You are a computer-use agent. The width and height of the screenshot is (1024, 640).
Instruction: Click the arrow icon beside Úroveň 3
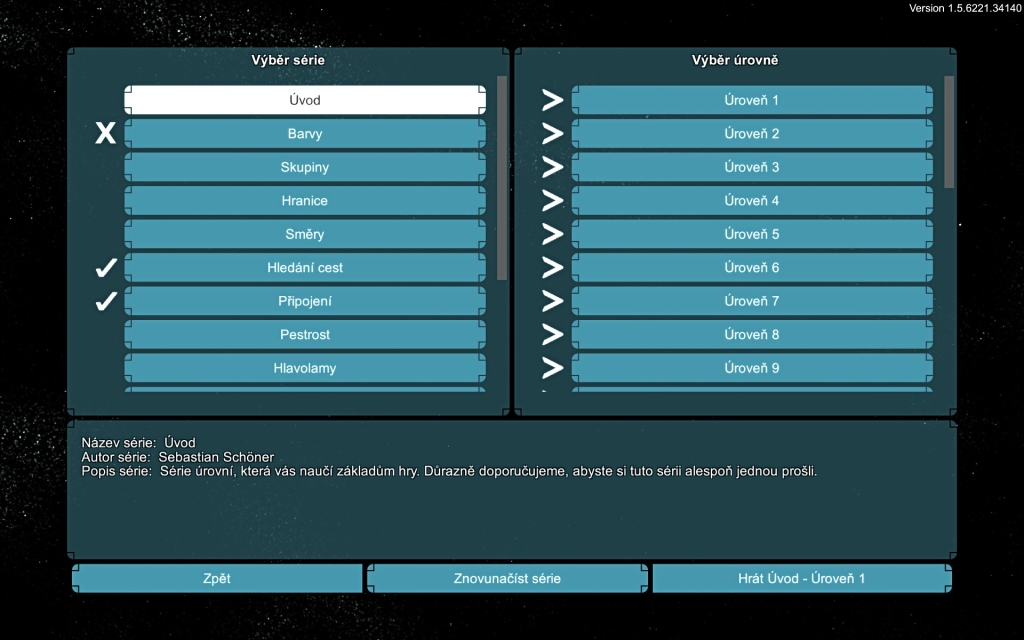pos(552,167)
